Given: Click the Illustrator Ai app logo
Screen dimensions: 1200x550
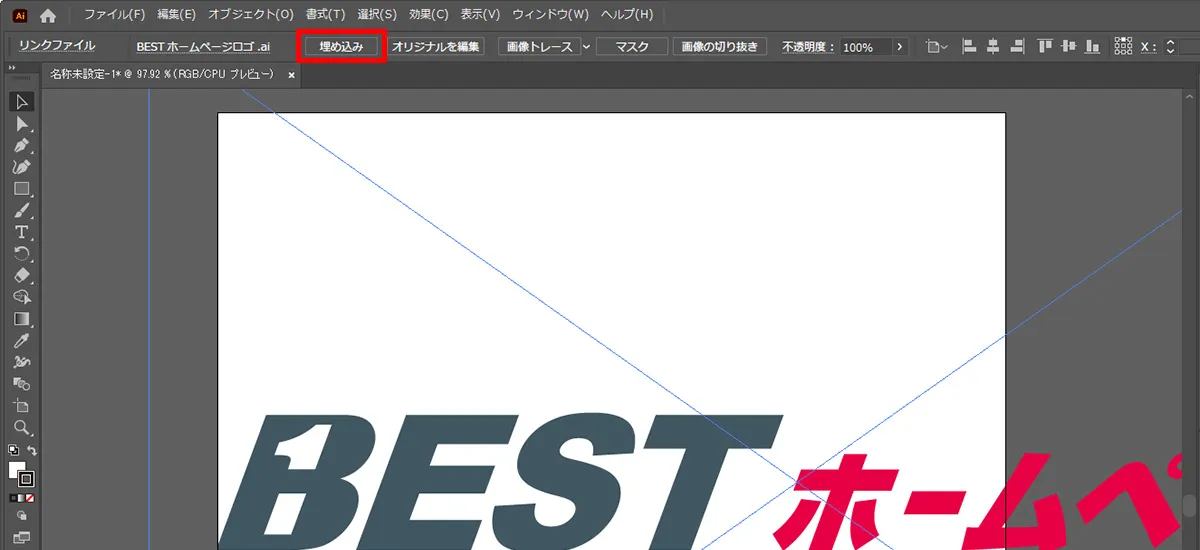Looking at the screenshot, I should click(x=18, y=15).
